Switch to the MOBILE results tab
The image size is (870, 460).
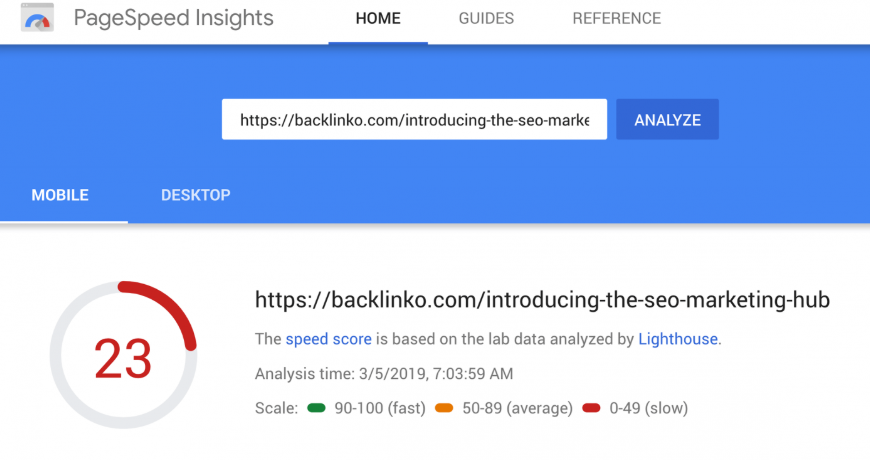[x=60, y=195]
